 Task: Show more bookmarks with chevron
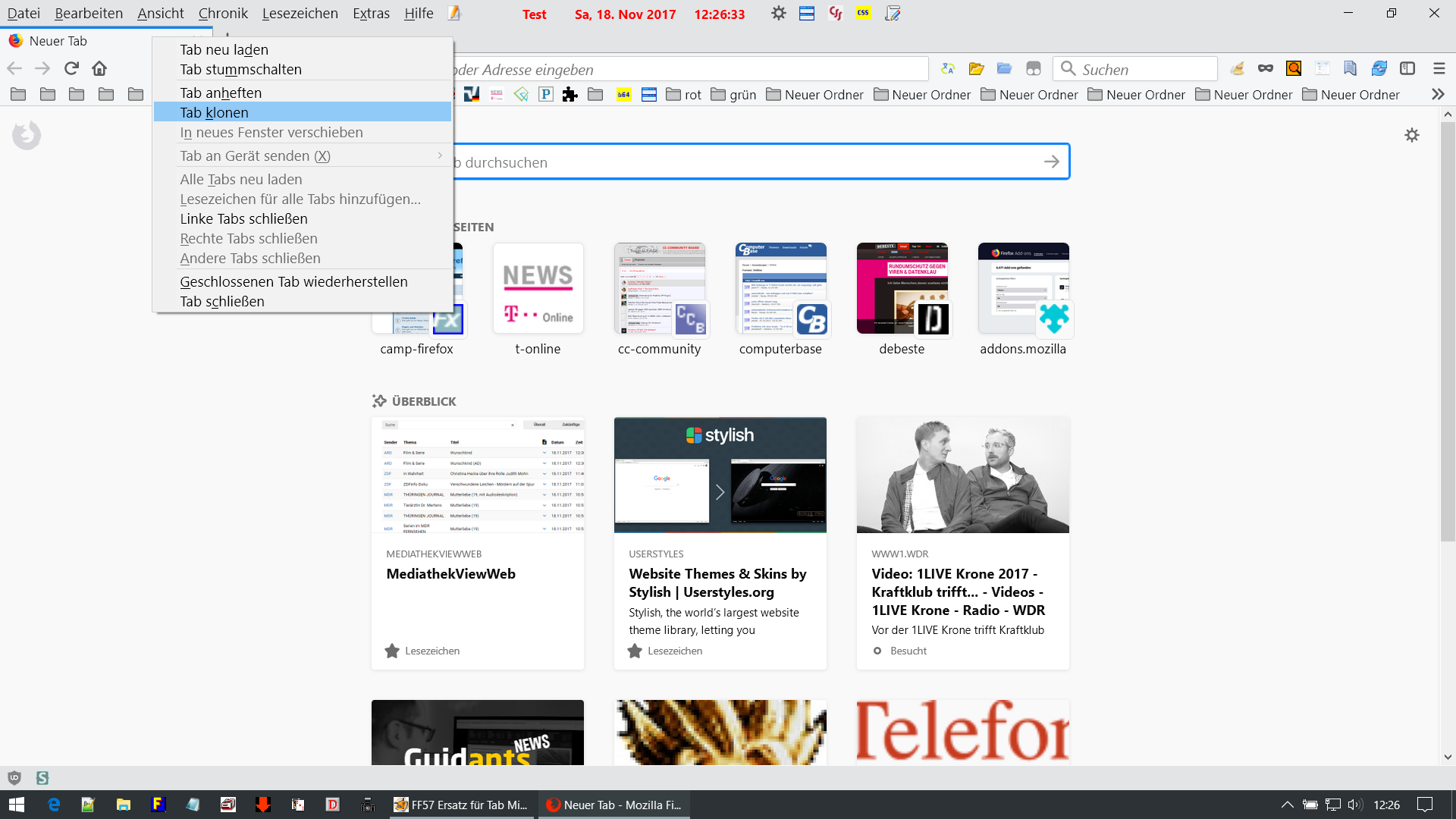pyautogui.click(x=1437, y=95)
